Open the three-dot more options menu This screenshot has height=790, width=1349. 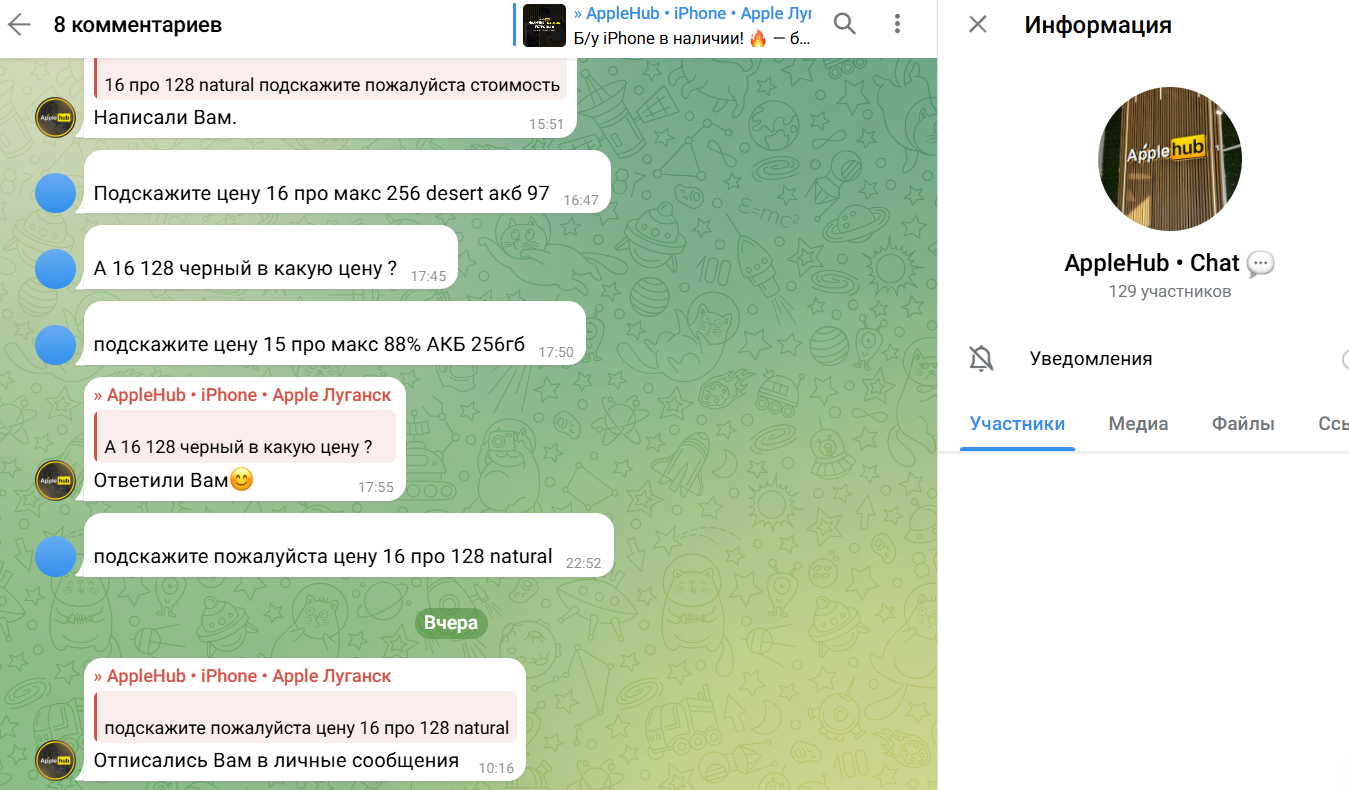898,24
